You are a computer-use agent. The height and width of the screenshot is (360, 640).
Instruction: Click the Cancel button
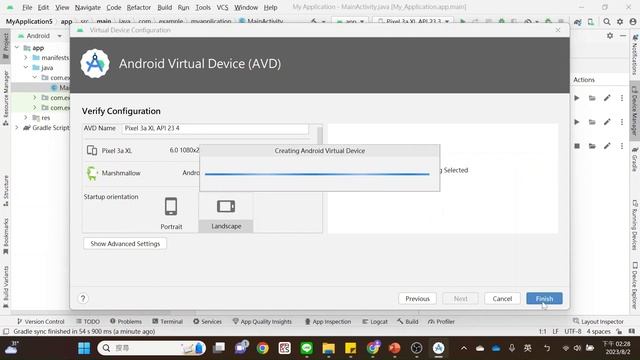point(502,298)
